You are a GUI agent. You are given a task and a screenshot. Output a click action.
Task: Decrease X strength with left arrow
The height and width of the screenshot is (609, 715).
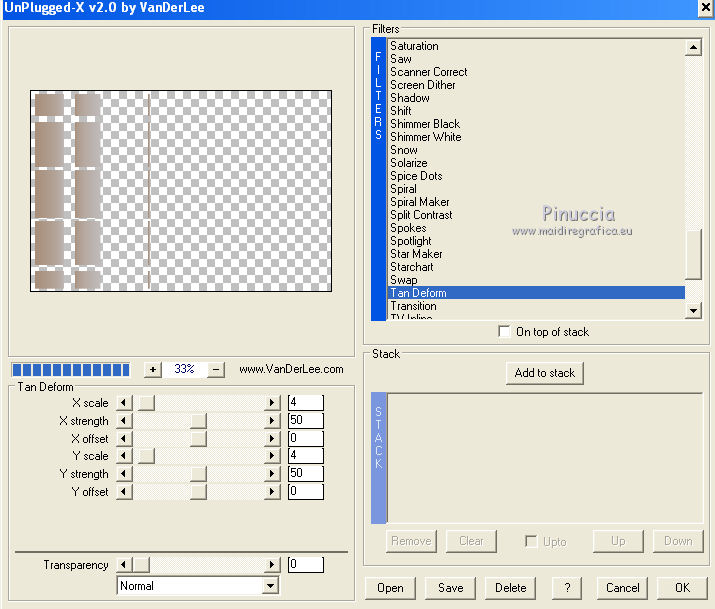click(x=124, y=420)
